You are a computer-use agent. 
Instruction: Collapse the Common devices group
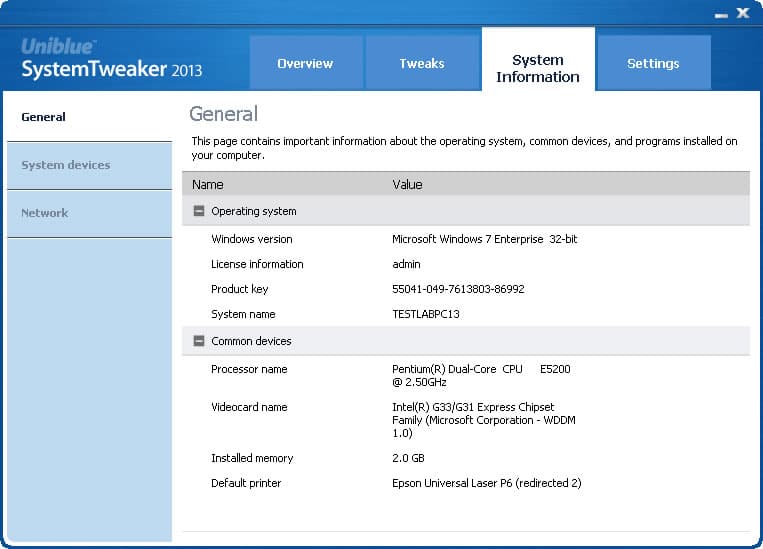pyautogui.click(x=199, y=341)
